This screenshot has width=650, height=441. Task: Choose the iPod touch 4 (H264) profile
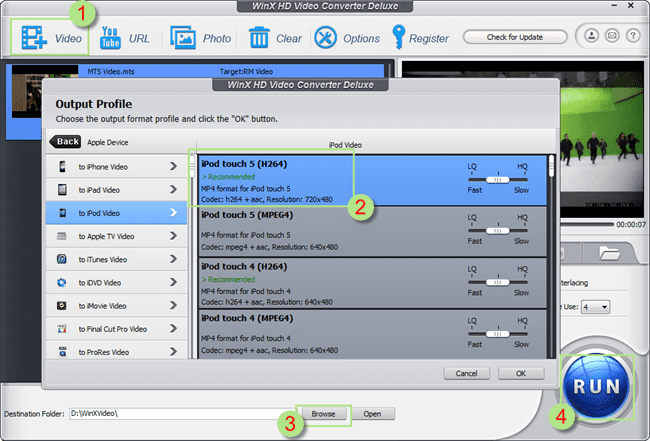tap(372, 284)
